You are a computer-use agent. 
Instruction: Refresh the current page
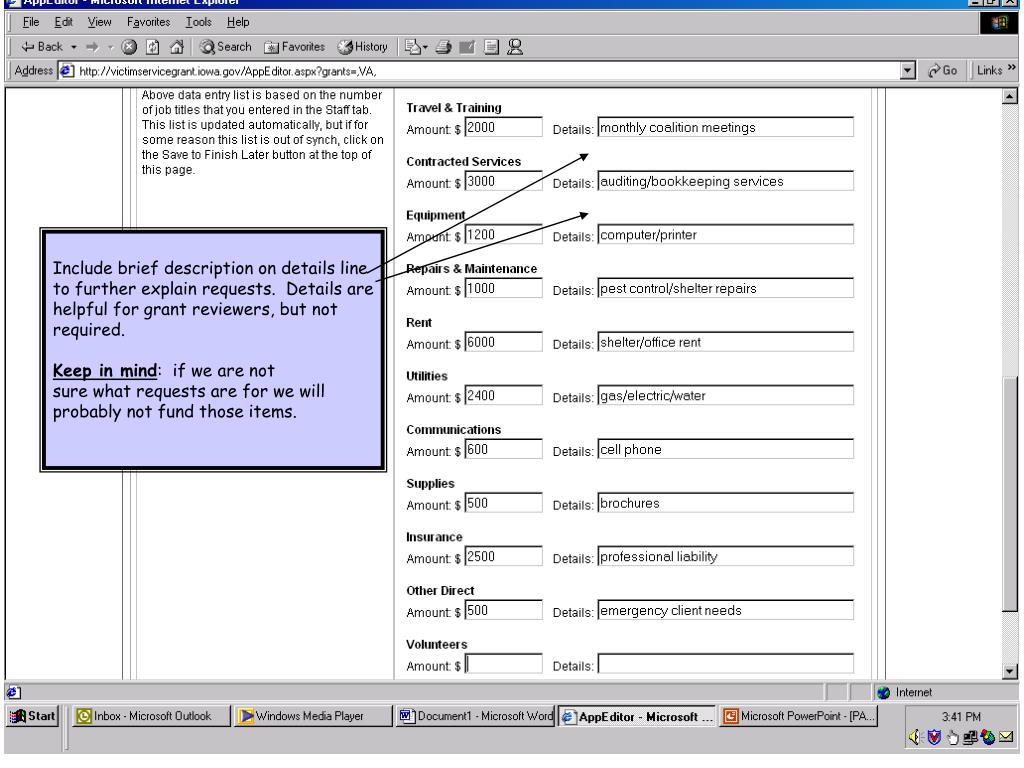tap(153, 47)
